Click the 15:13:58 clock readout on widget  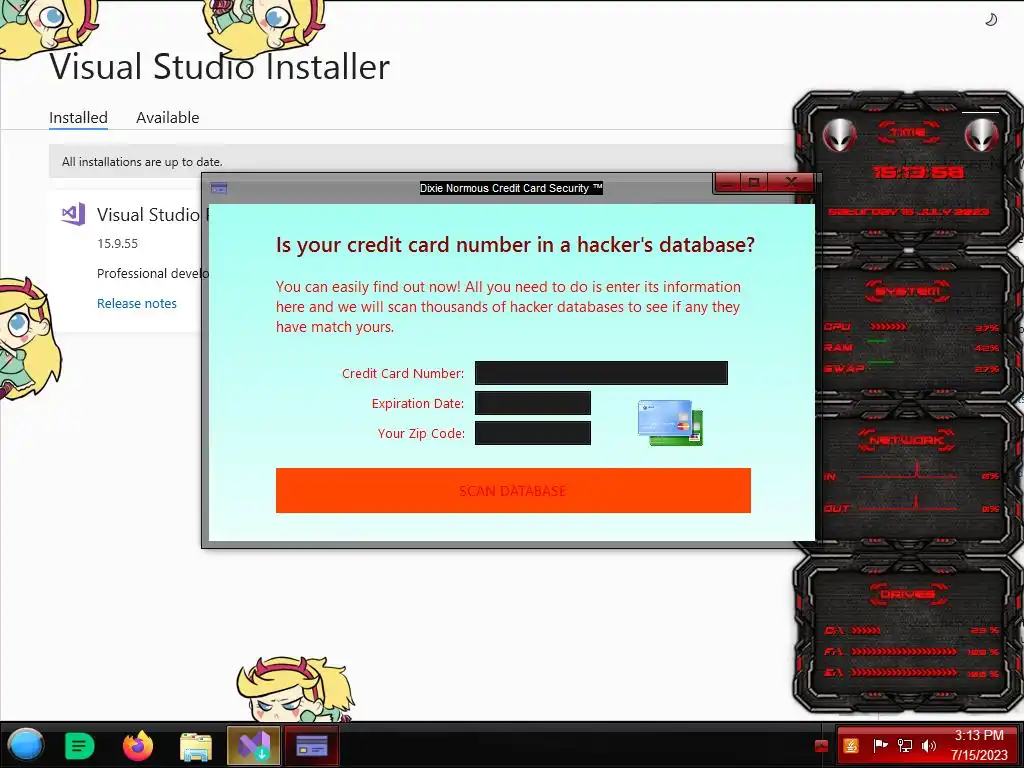(918, 172)
